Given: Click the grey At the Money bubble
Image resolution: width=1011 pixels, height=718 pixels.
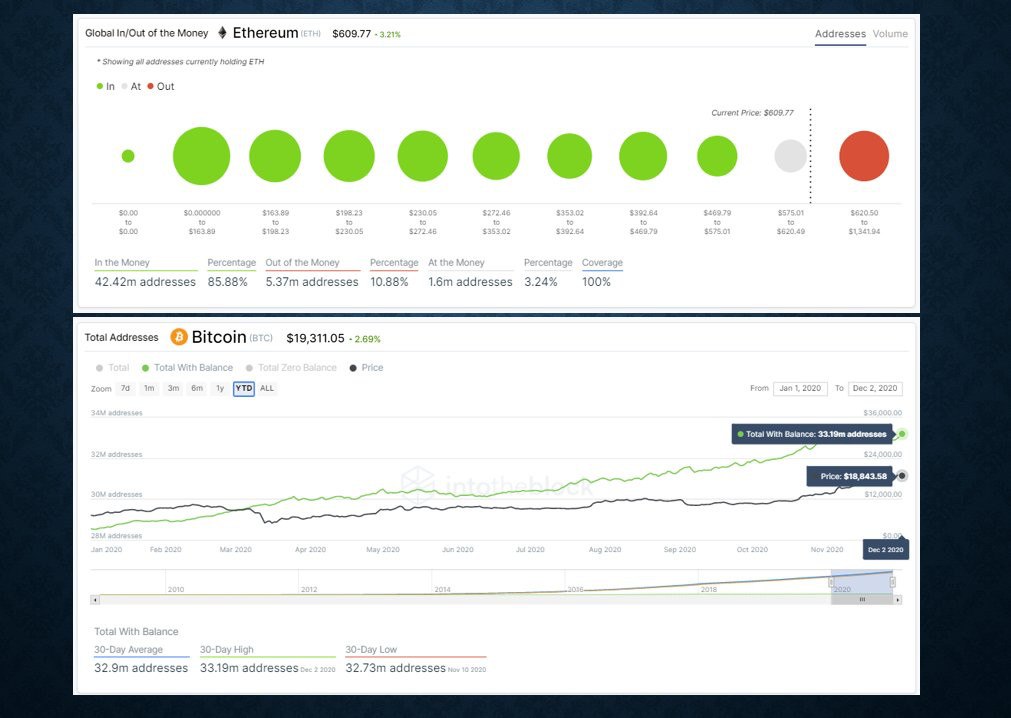Looking at the screenshot, I should pos(790,156).
